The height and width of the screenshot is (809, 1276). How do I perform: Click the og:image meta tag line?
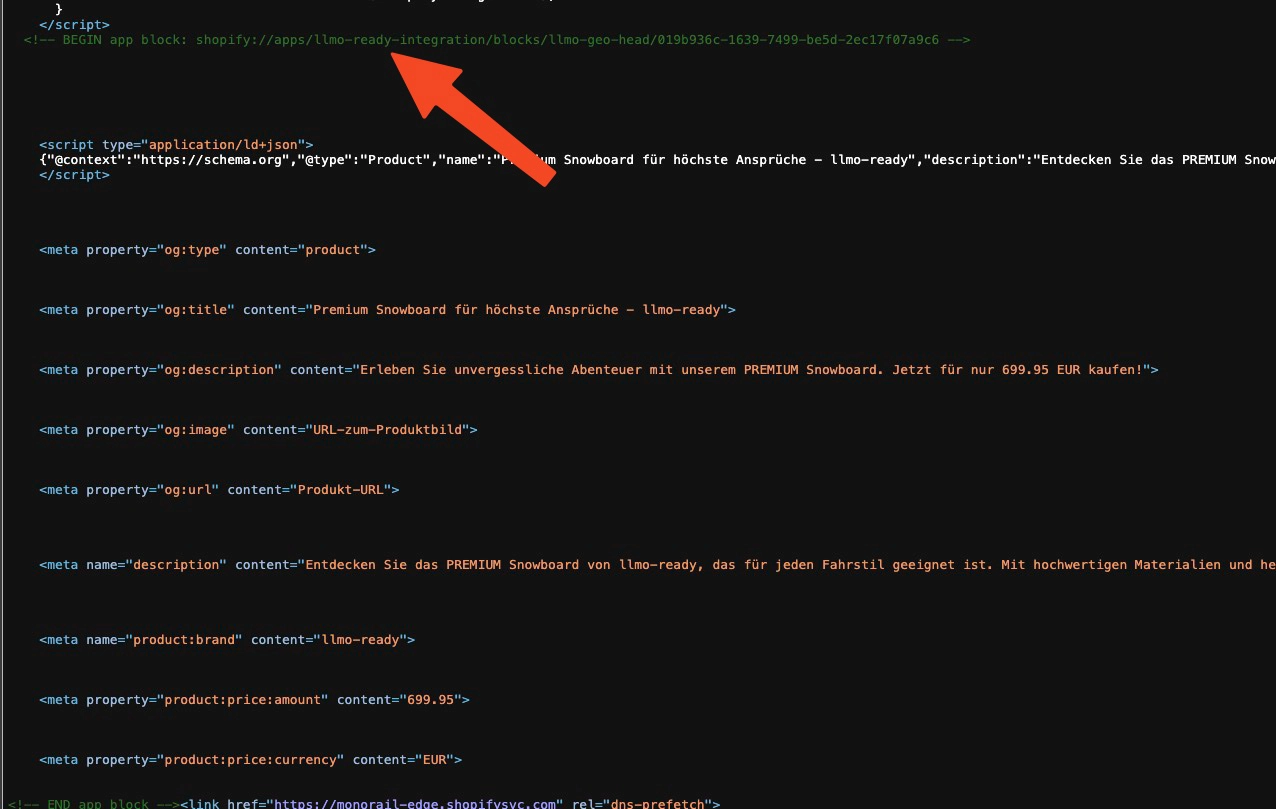(x=258, y=430)
